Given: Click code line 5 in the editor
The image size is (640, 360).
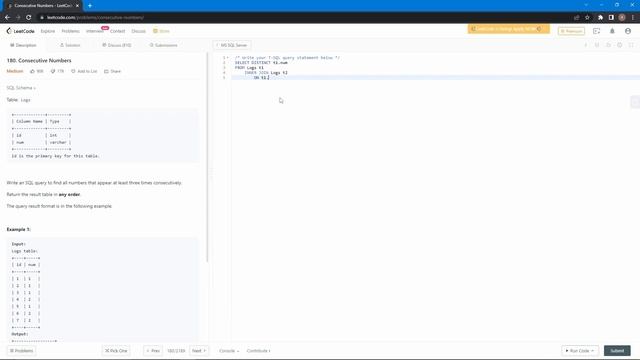Looking at the screenshot, I should pos(436,78).
